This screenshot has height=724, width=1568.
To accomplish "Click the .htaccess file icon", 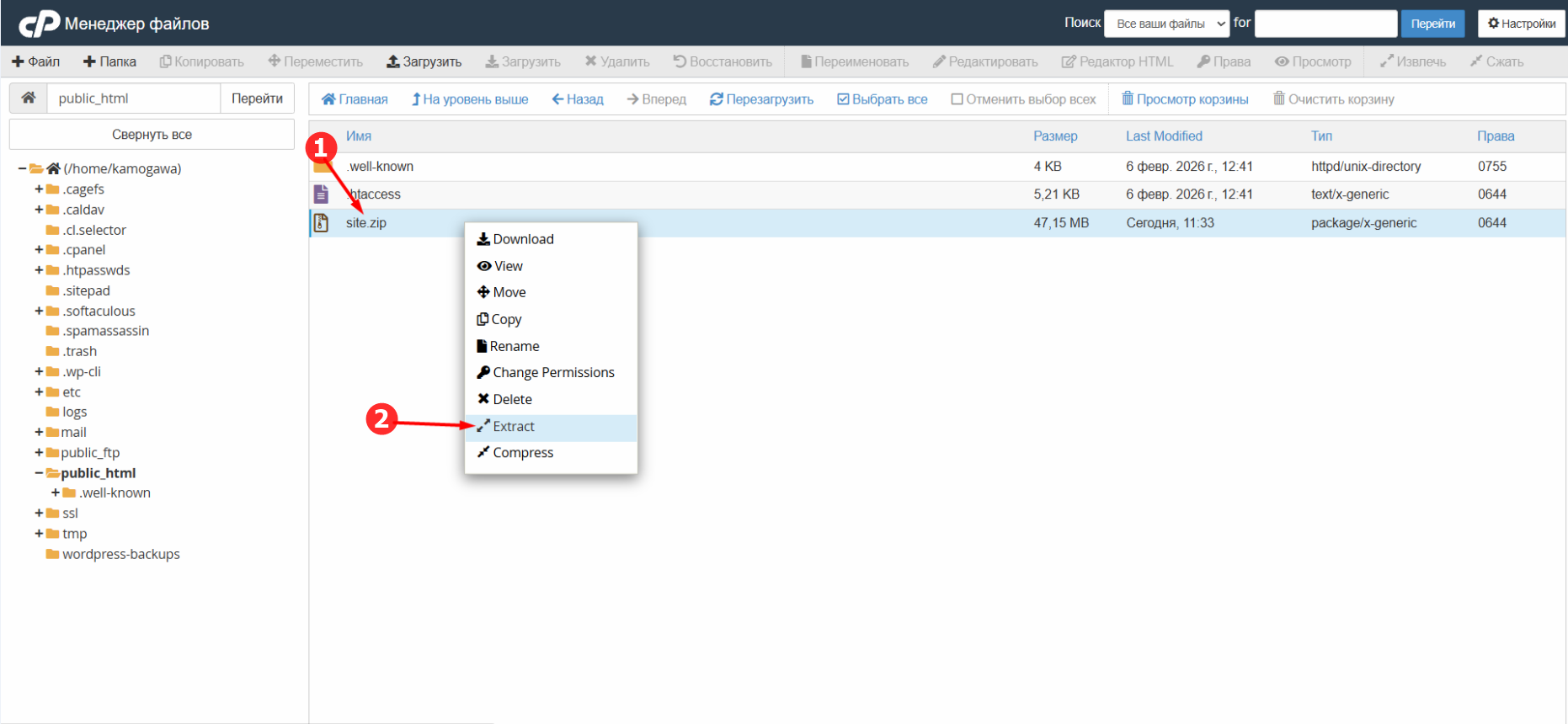I will tap(321, 194).
